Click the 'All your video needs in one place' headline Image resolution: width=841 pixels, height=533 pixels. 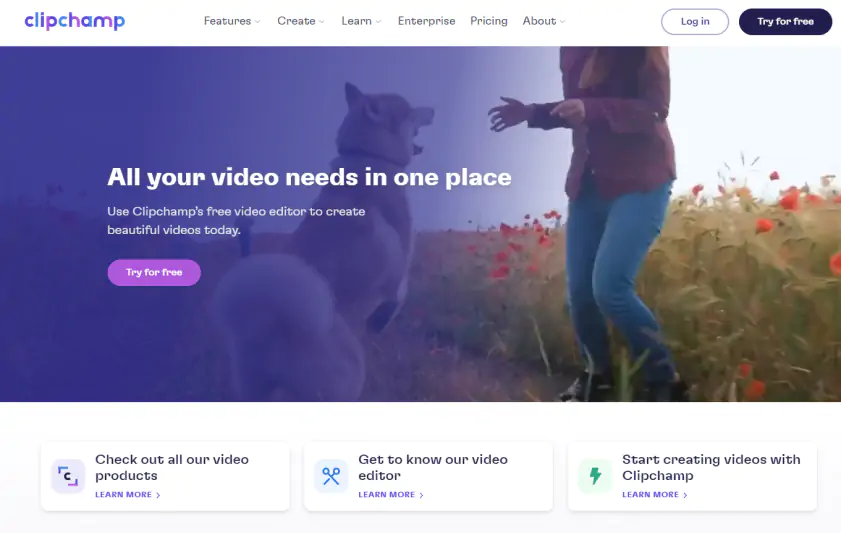pos(309,177)
